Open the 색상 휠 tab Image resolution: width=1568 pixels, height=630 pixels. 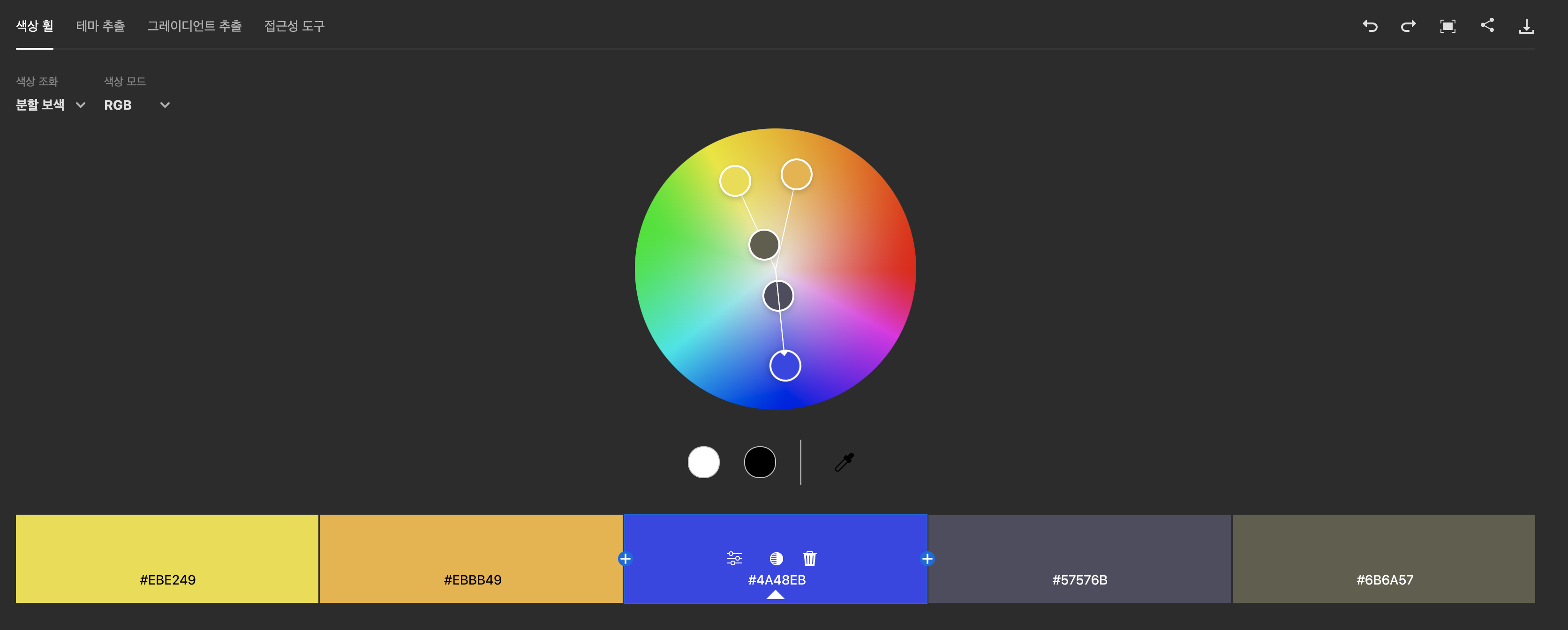(x=35, y=26)
